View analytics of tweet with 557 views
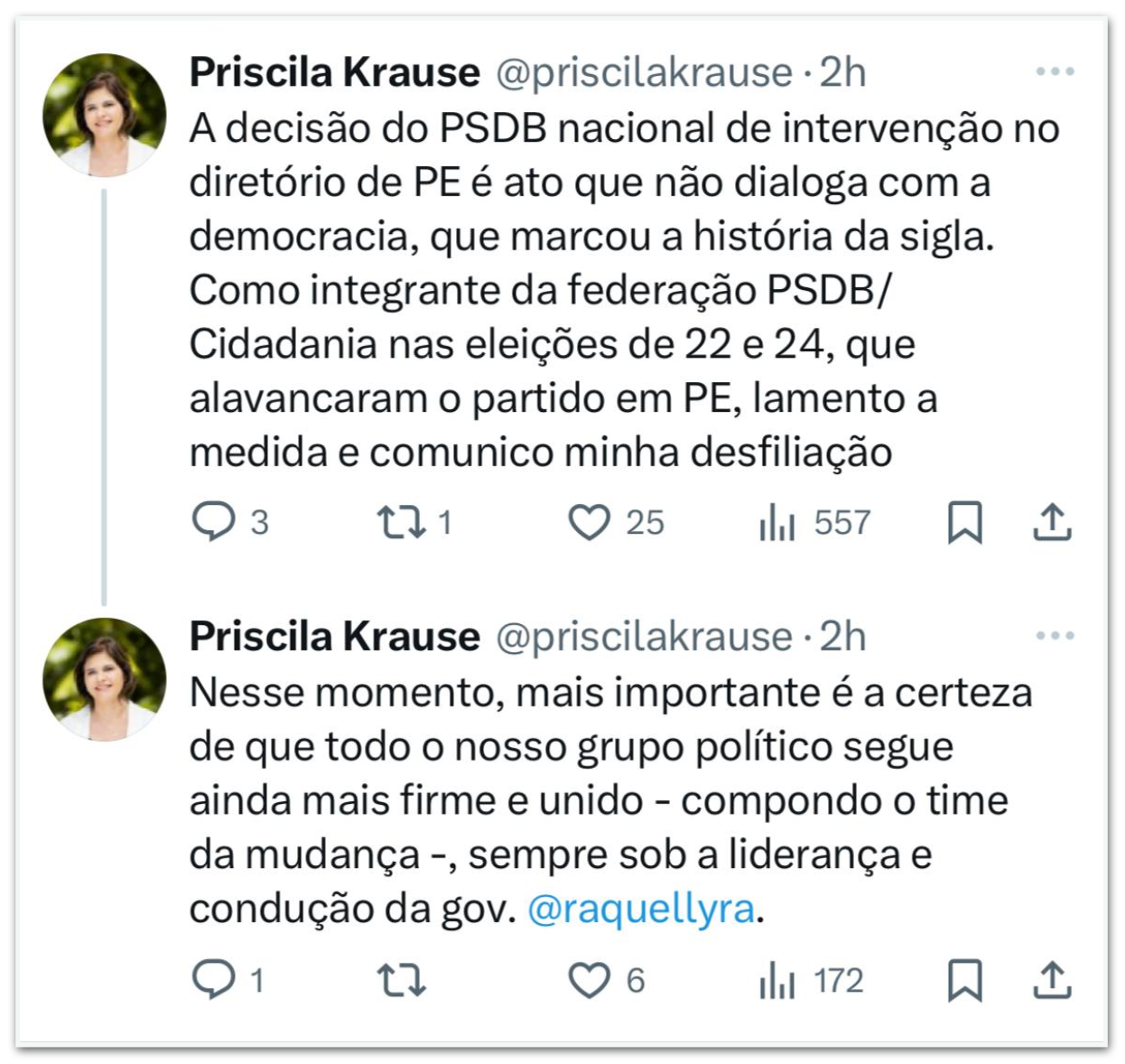 click(776, 522)
